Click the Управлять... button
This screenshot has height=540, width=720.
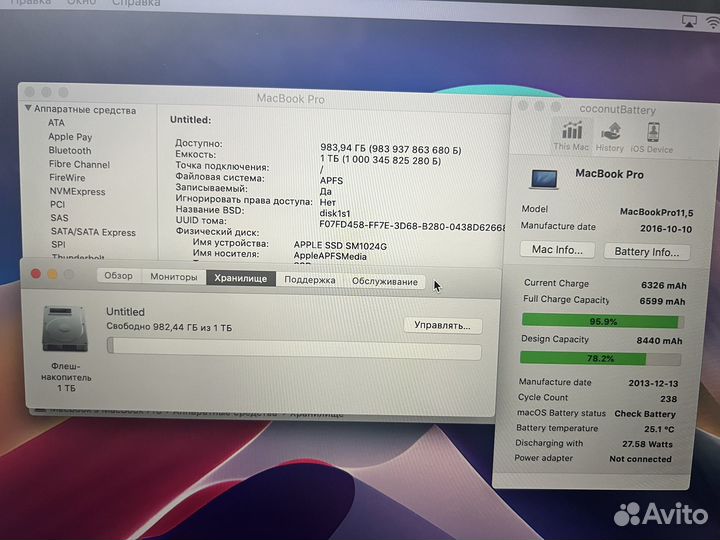click(443, 326)
